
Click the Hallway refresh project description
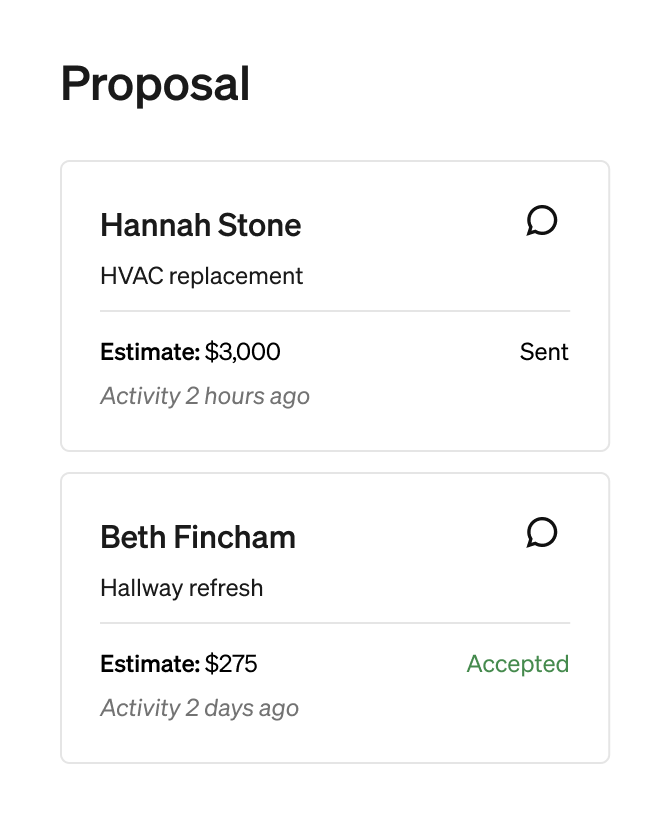pyautogui.click(x=181, y=588)
